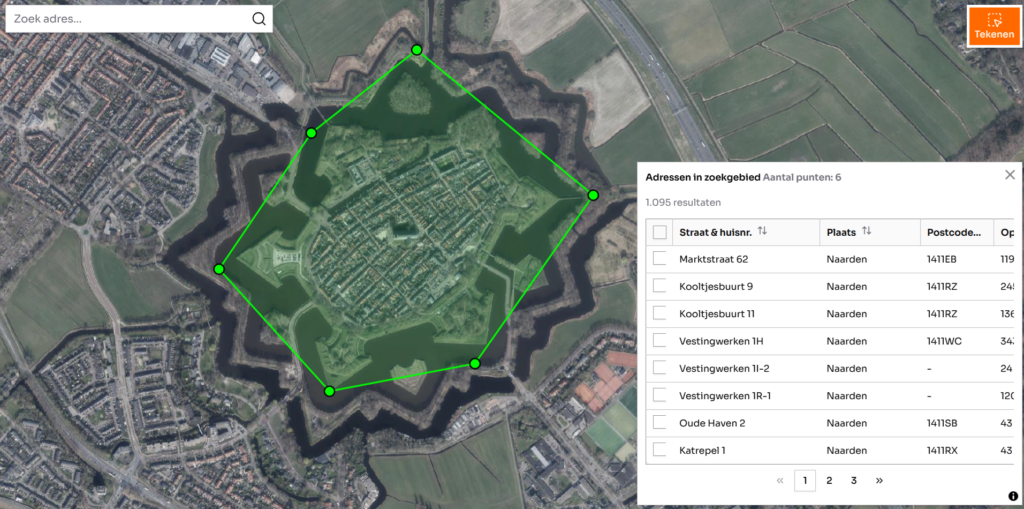The height and width of the screenshot is (509, 1024).
Task: Check the Vestingwerken 1R-1 row checkbox
Action: (x=660, y=395)
